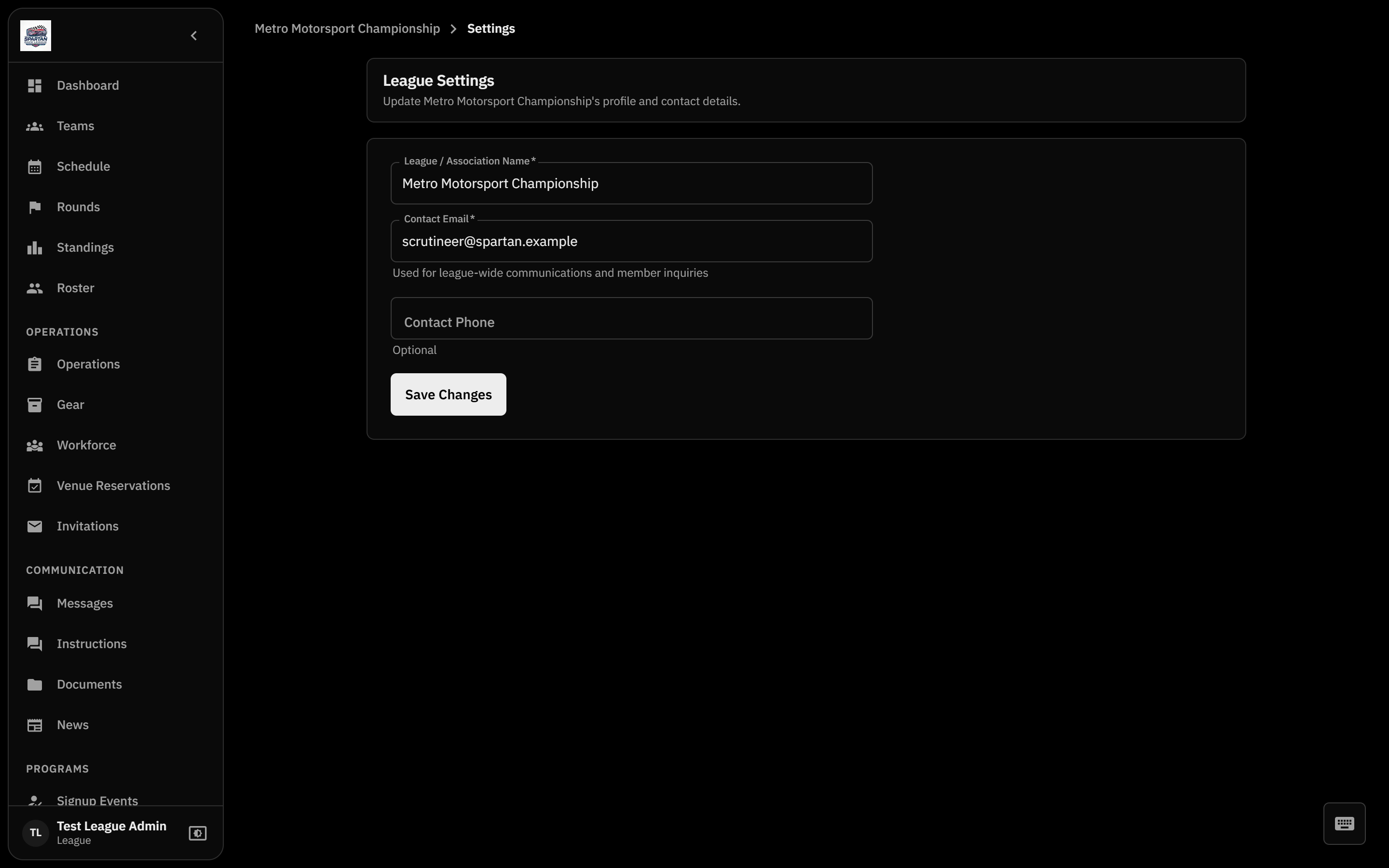The image size is (1389, 868).
Task: Select the Documents folder icon
Action: [x=34, y=684]
